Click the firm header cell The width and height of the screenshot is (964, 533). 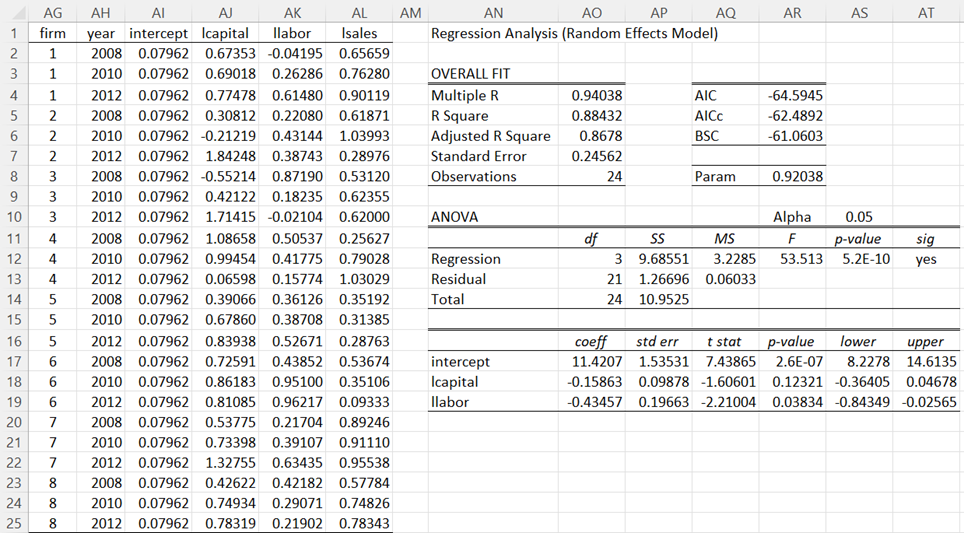(x=52, y=33)
